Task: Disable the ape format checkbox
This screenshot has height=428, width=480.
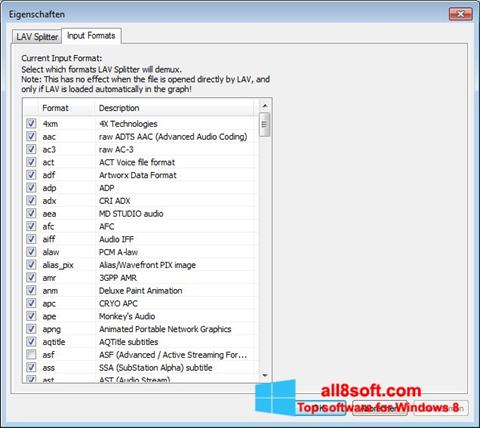Action: (x=31, y=316)
